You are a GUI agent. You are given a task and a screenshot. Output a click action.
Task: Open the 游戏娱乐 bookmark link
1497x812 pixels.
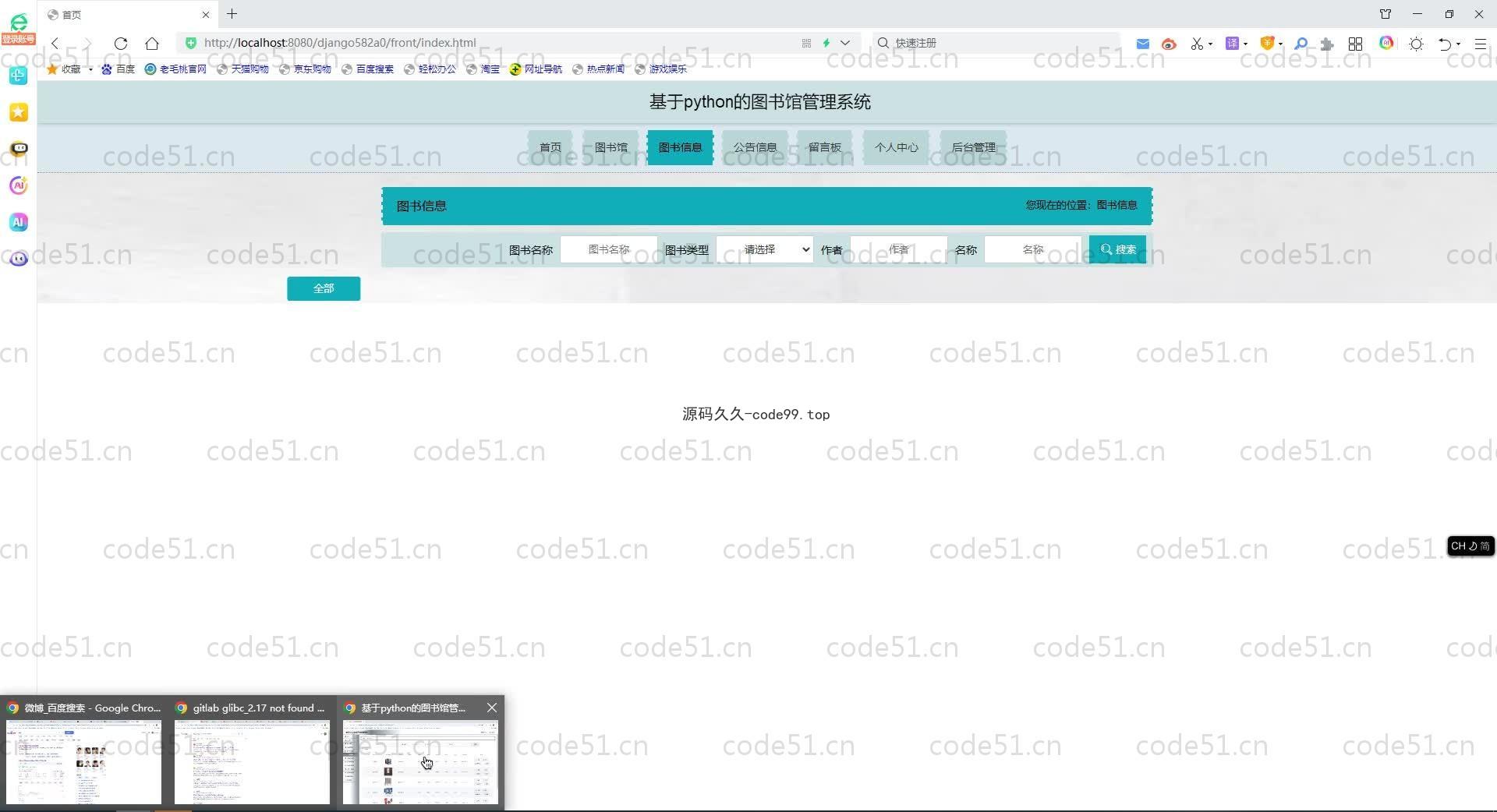[x=660, y=69]
